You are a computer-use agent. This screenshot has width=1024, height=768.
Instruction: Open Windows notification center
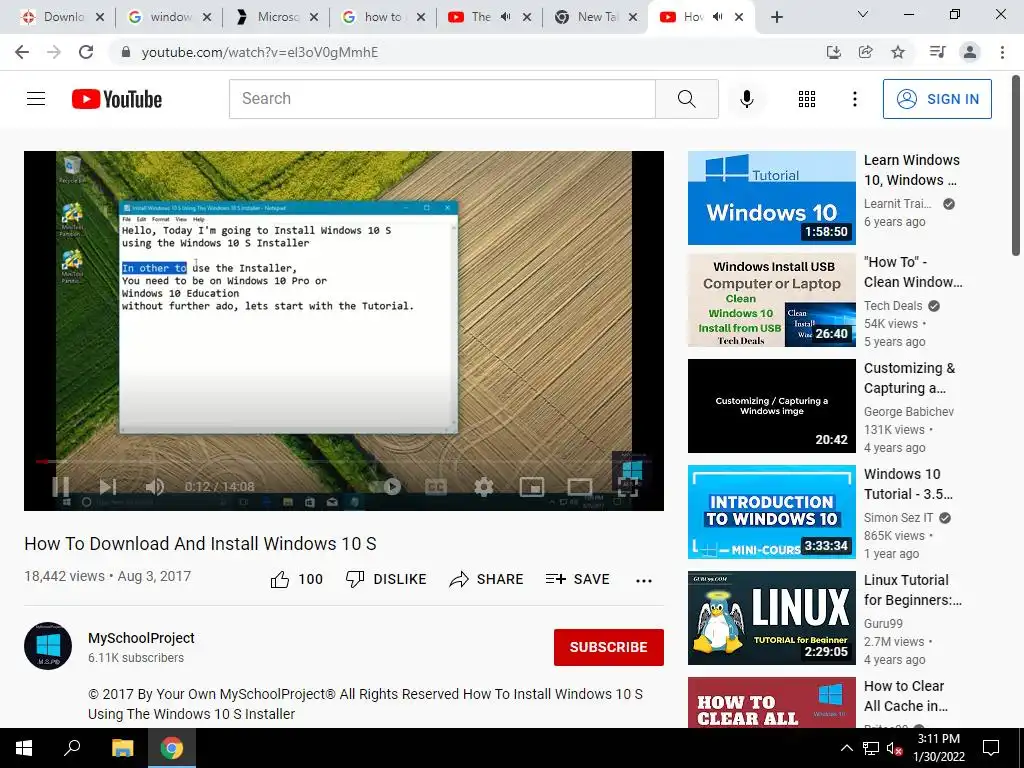click(x=991, y=748)
